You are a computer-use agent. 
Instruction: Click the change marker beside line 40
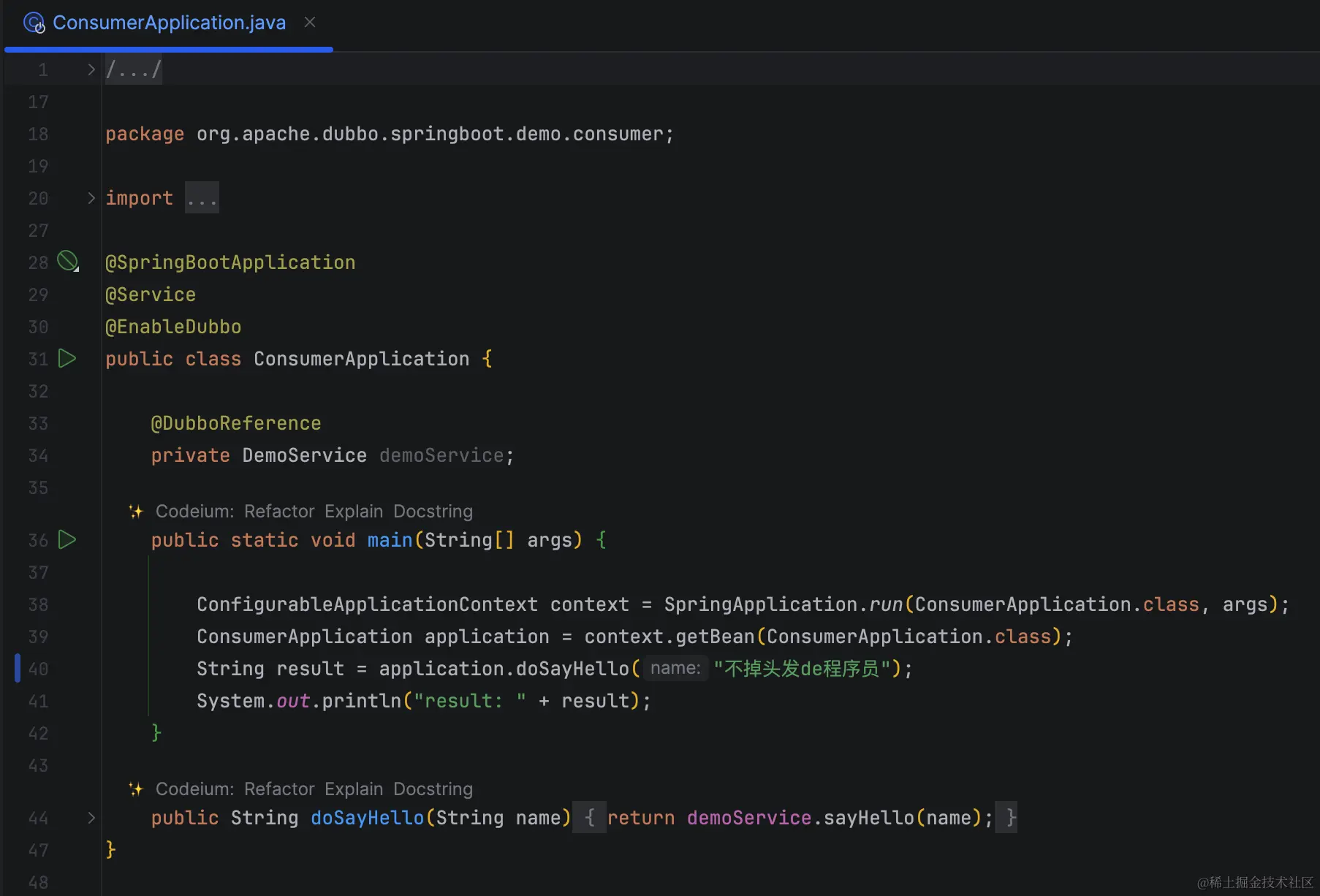pyautogui.click(x=18, y=668)
